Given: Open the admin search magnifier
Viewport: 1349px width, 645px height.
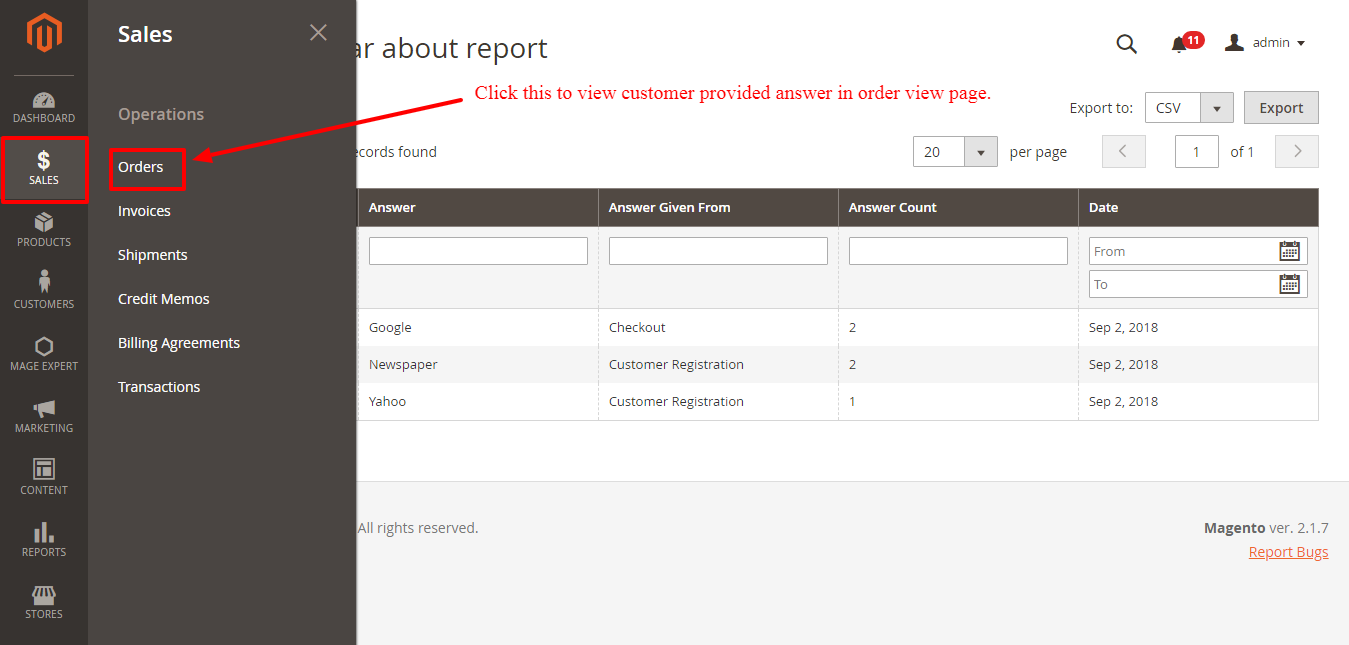Looking at the screenshot, I should pyautogui.click(x=1126, y=44).
